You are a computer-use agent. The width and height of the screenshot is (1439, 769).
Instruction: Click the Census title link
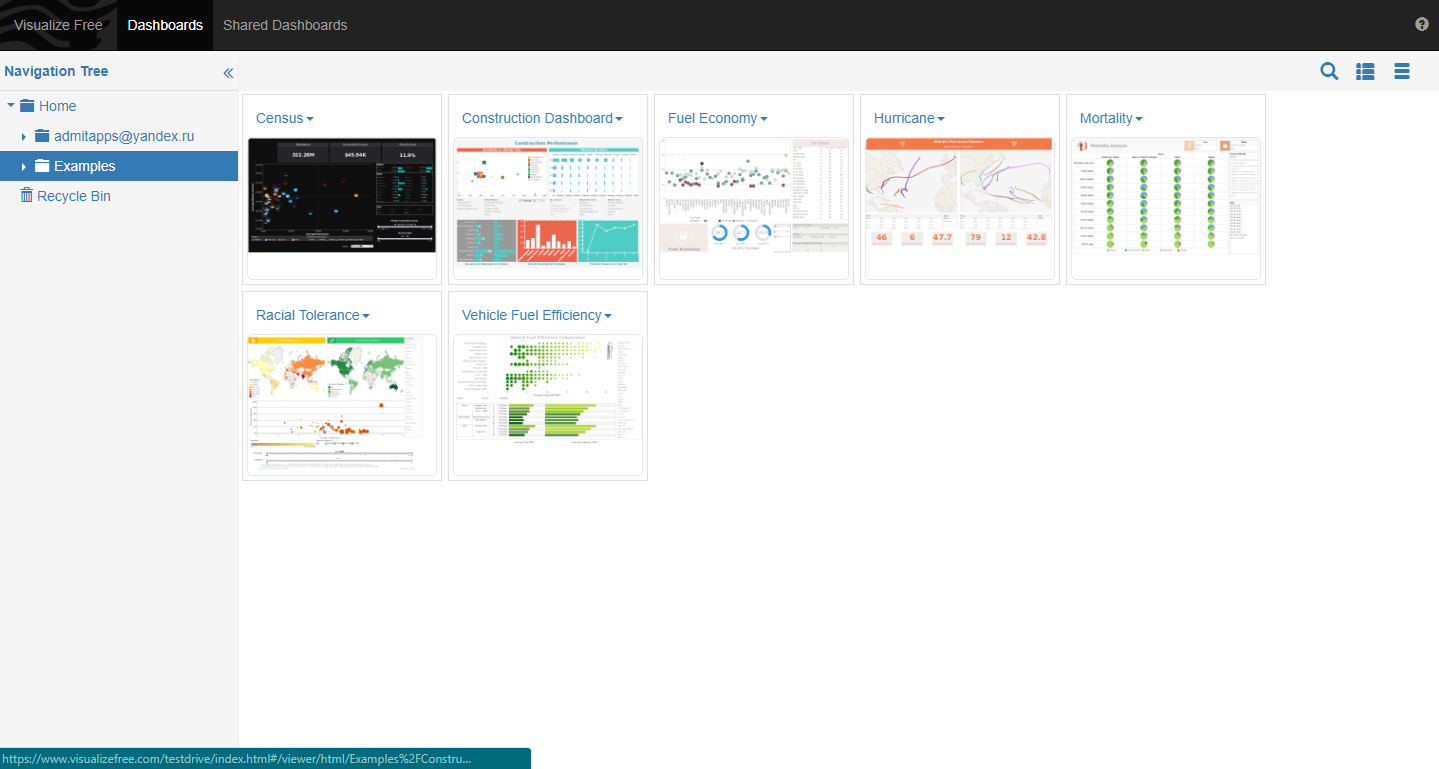click(279, 118)
